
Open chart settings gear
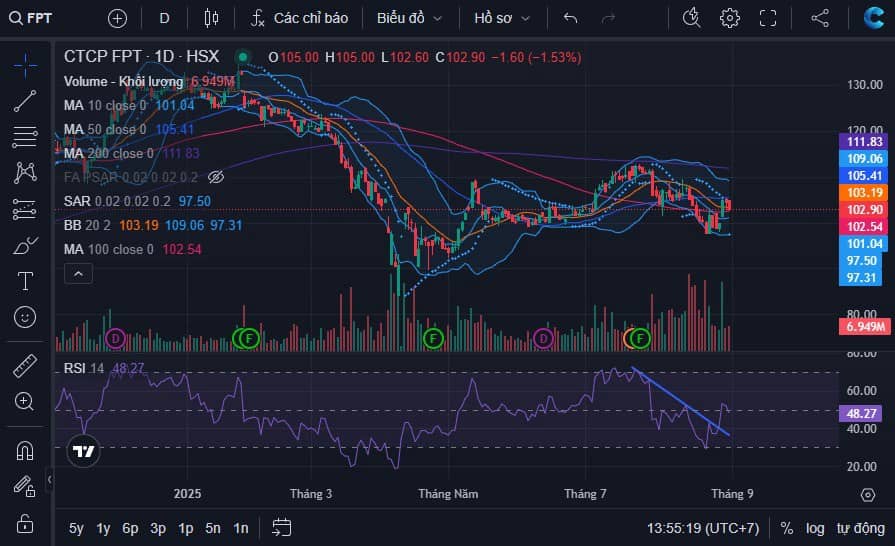[x=729, y=18]
